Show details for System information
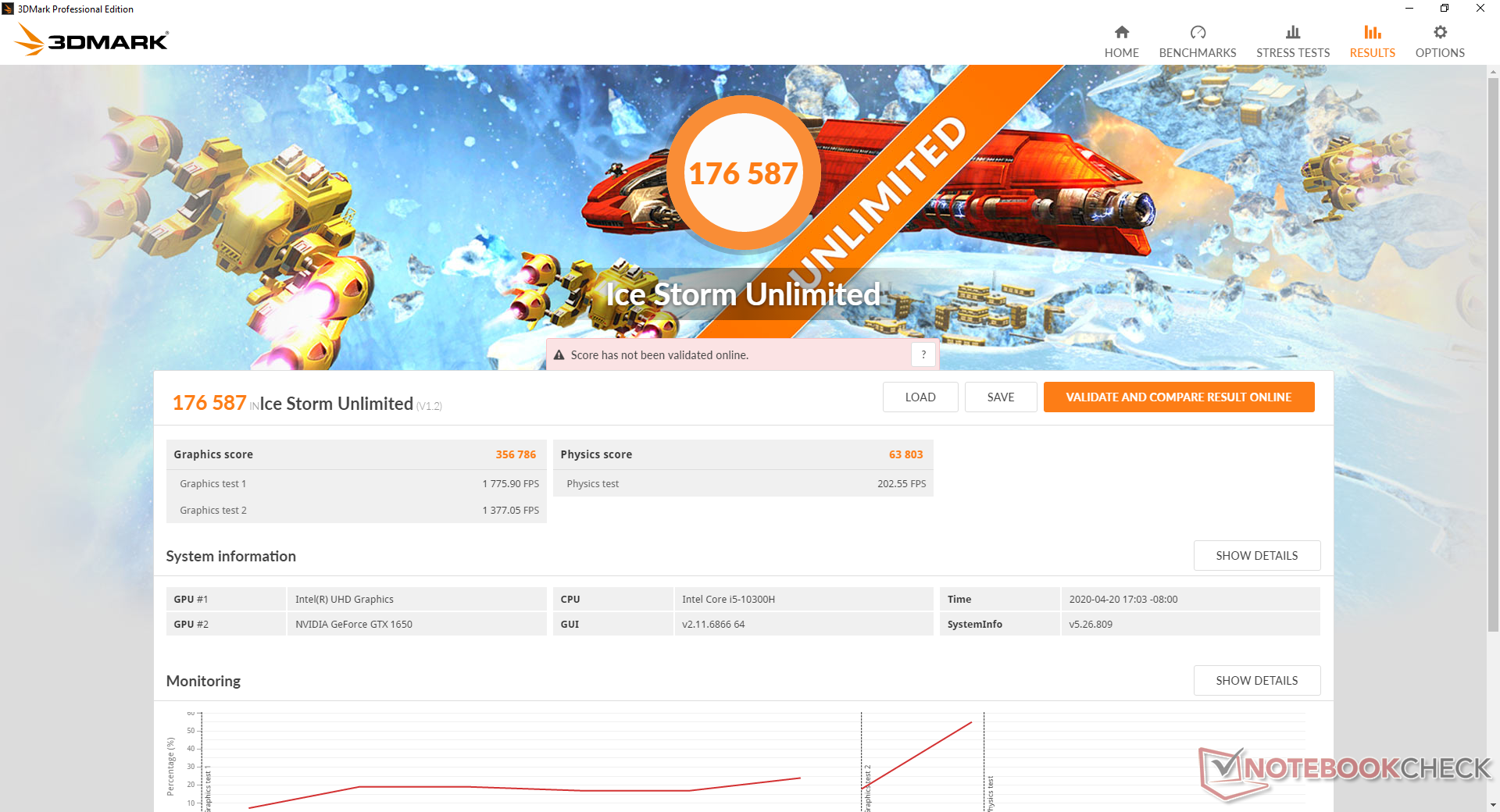 1257,555
